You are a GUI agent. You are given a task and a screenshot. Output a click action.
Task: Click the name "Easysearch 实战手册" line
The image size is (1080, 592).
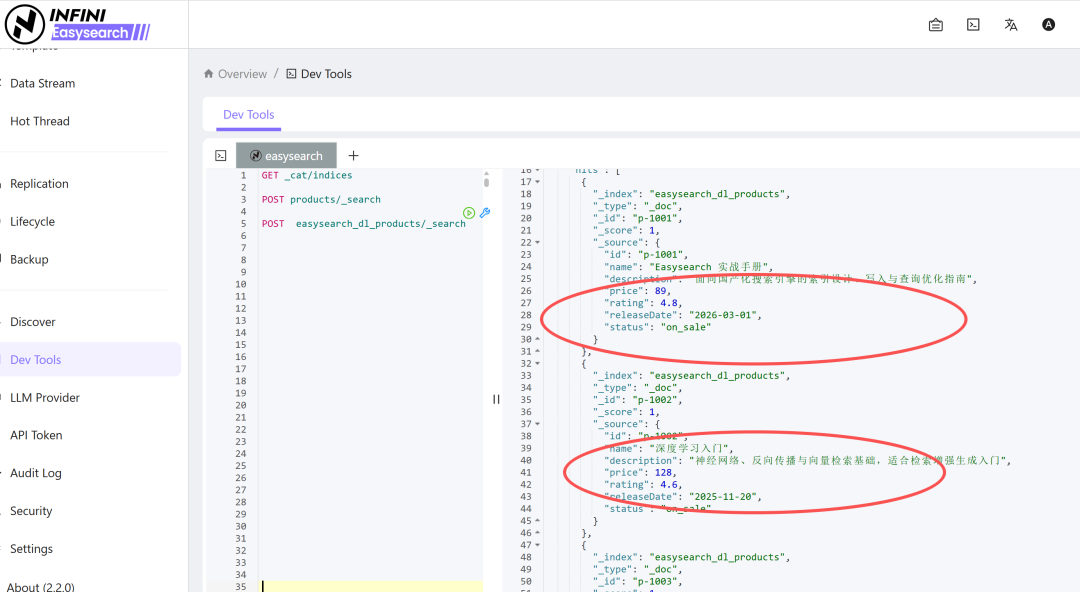[688, 267]
